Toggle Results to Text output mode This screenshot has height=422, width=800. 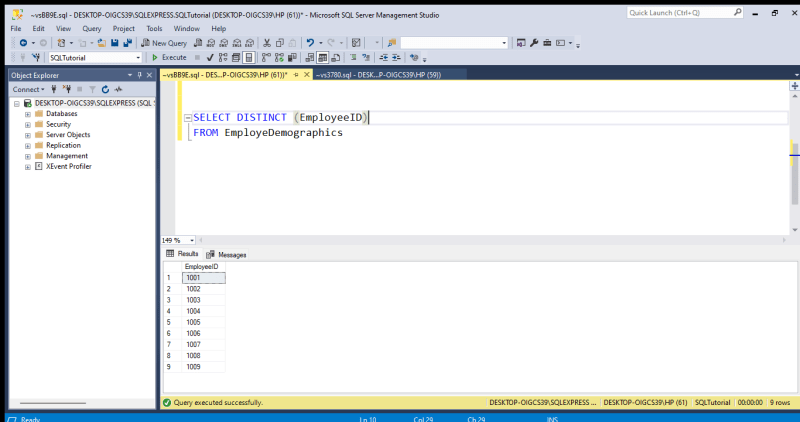tap(310, 58)
